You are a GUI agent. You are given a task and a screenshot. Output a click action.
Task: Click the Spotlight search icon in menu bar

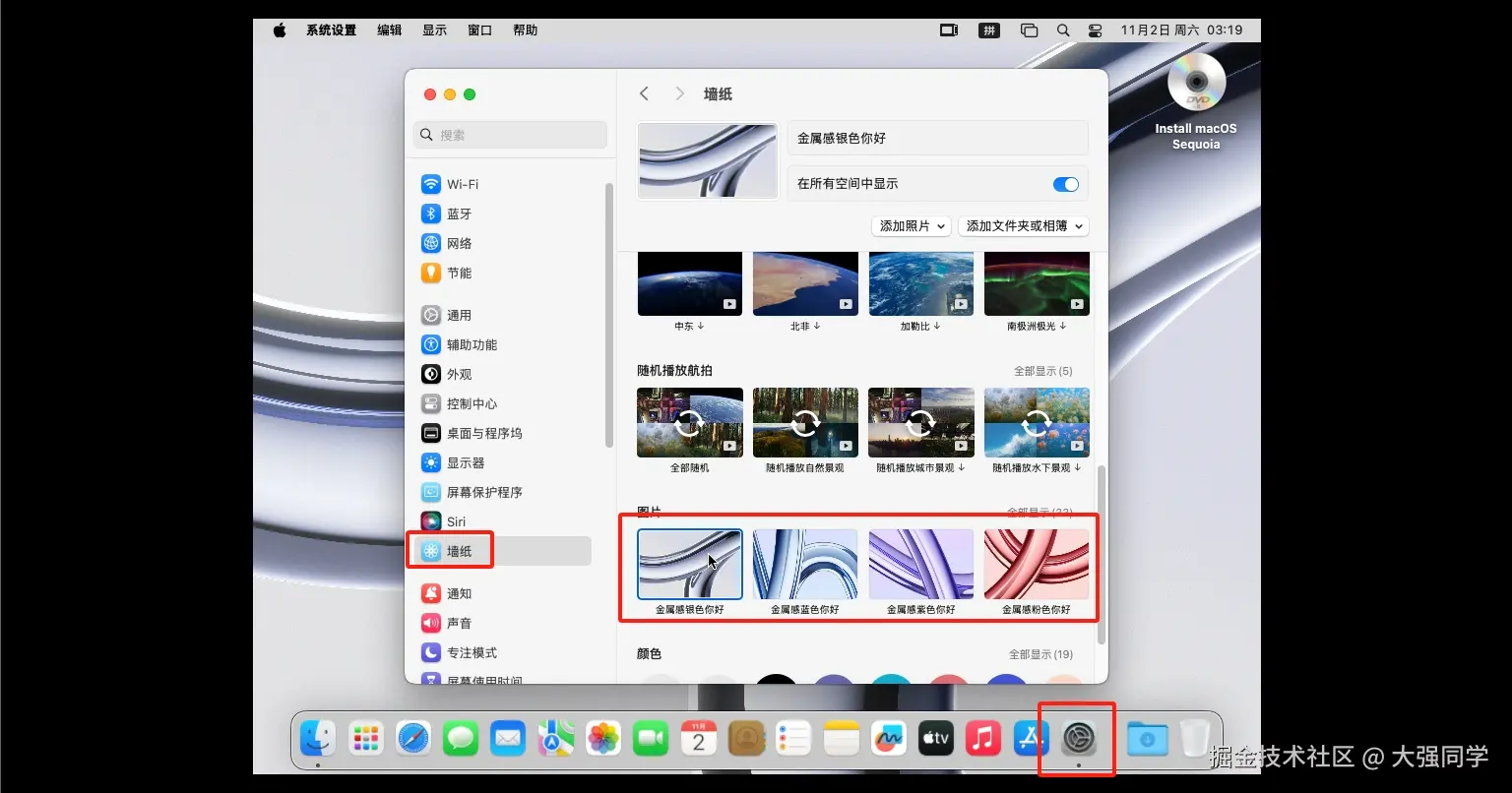(x=1063, y=30)
